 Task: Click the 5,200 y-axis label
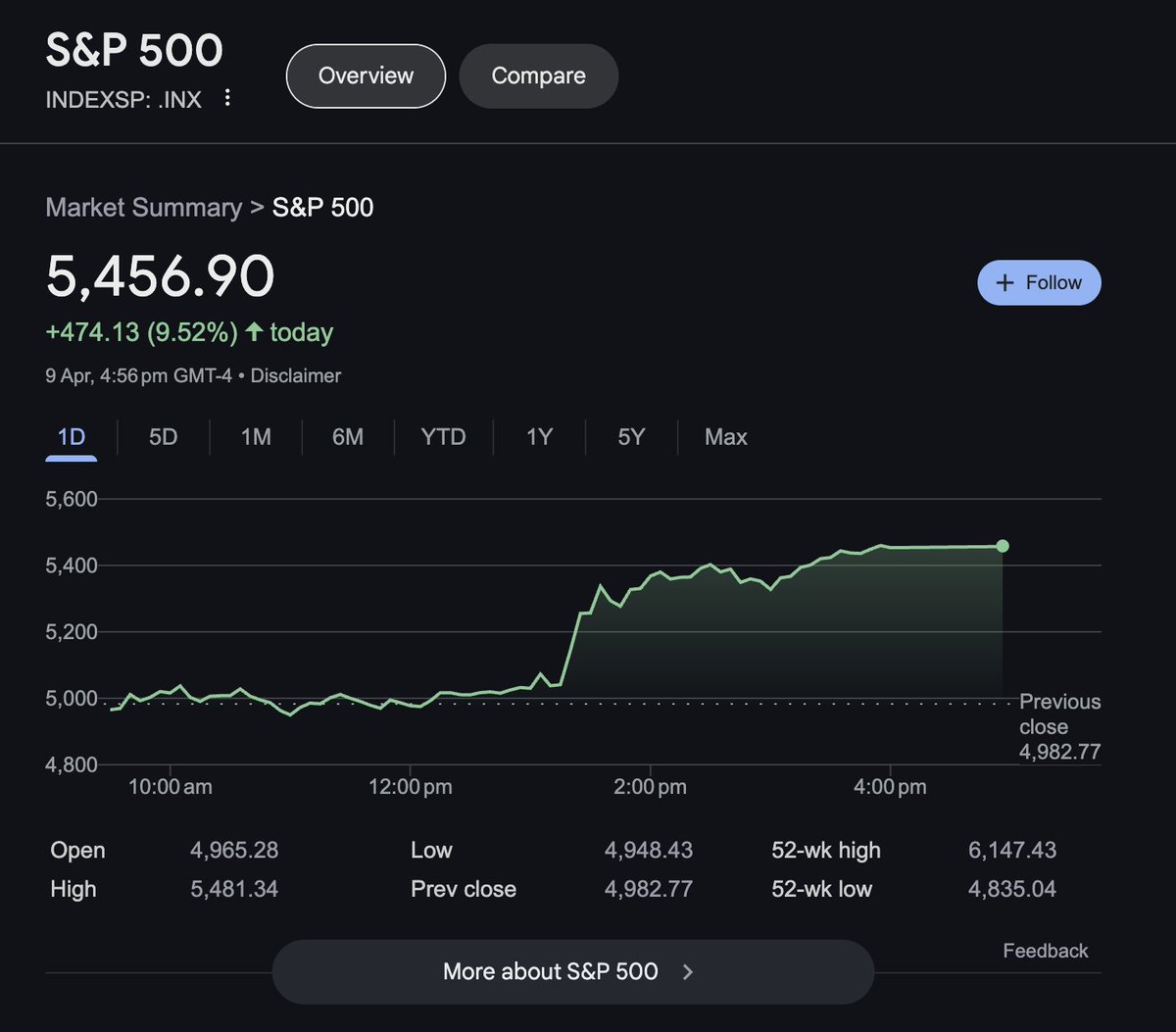pyautogui.click(x=72, y=632)
